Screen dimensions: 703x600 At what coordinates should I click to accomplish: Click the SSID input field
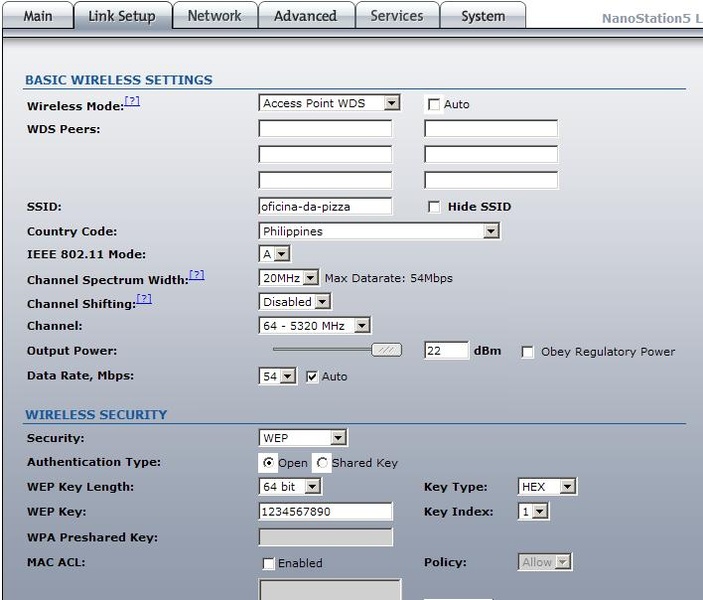325,207
